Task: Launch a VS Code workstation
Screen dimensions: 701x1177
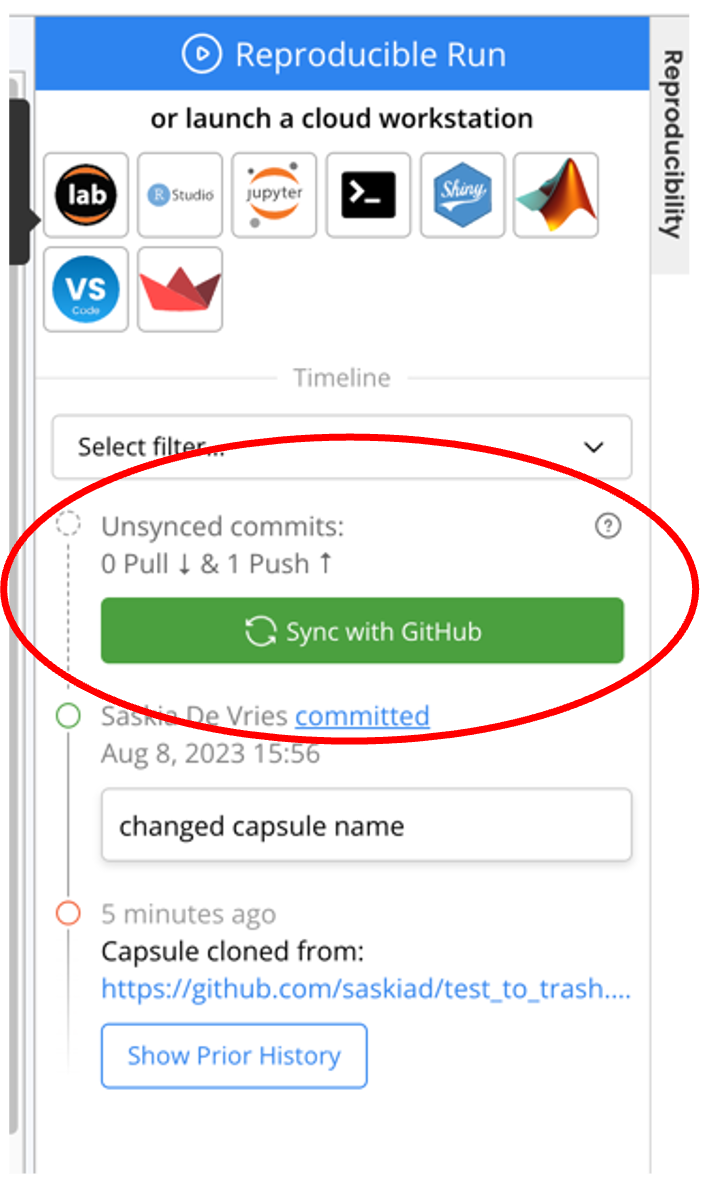Action: (86, 289)
